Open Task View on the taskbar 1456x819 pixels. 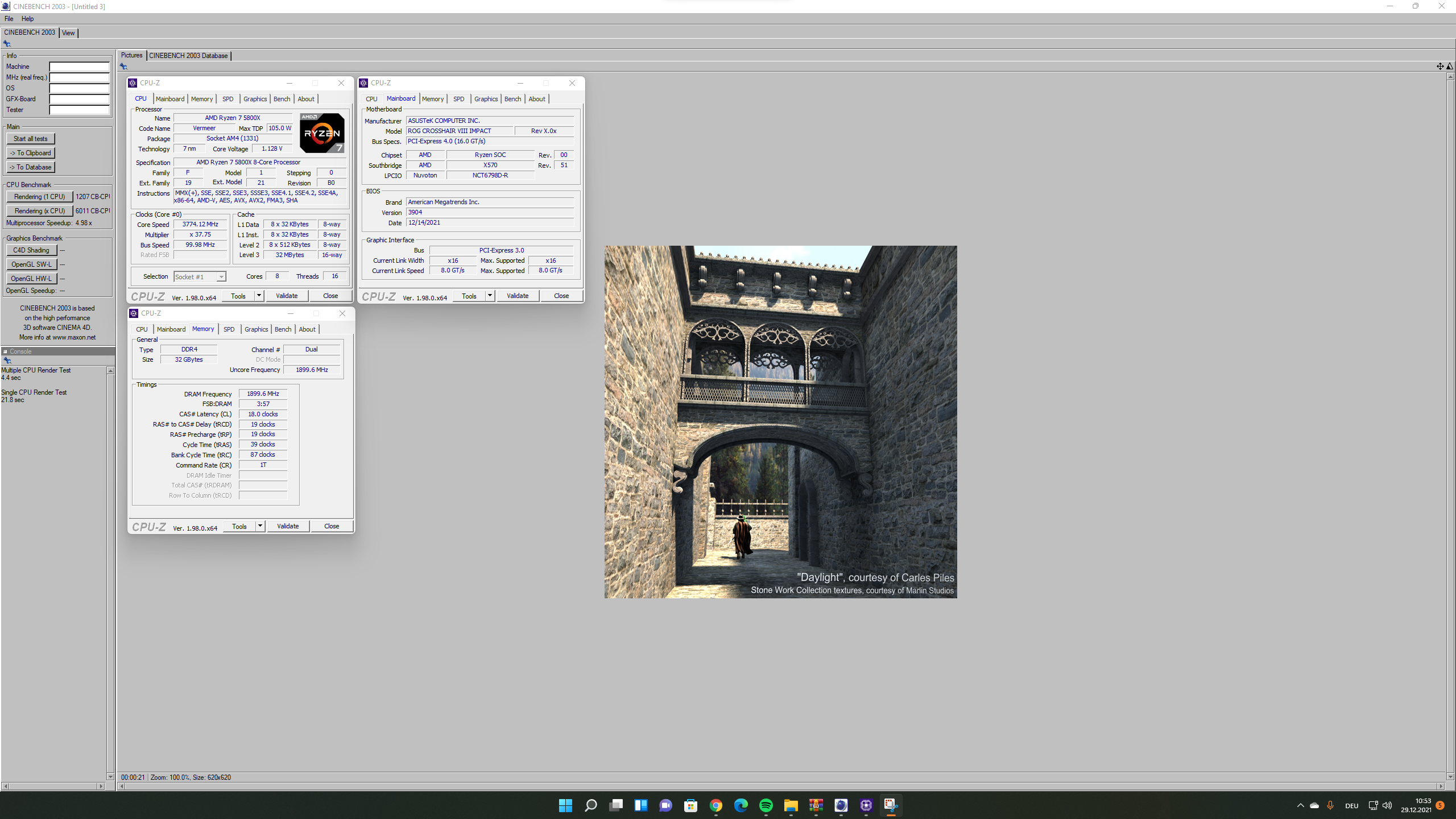pyautogui.click(x=615, y=805)
